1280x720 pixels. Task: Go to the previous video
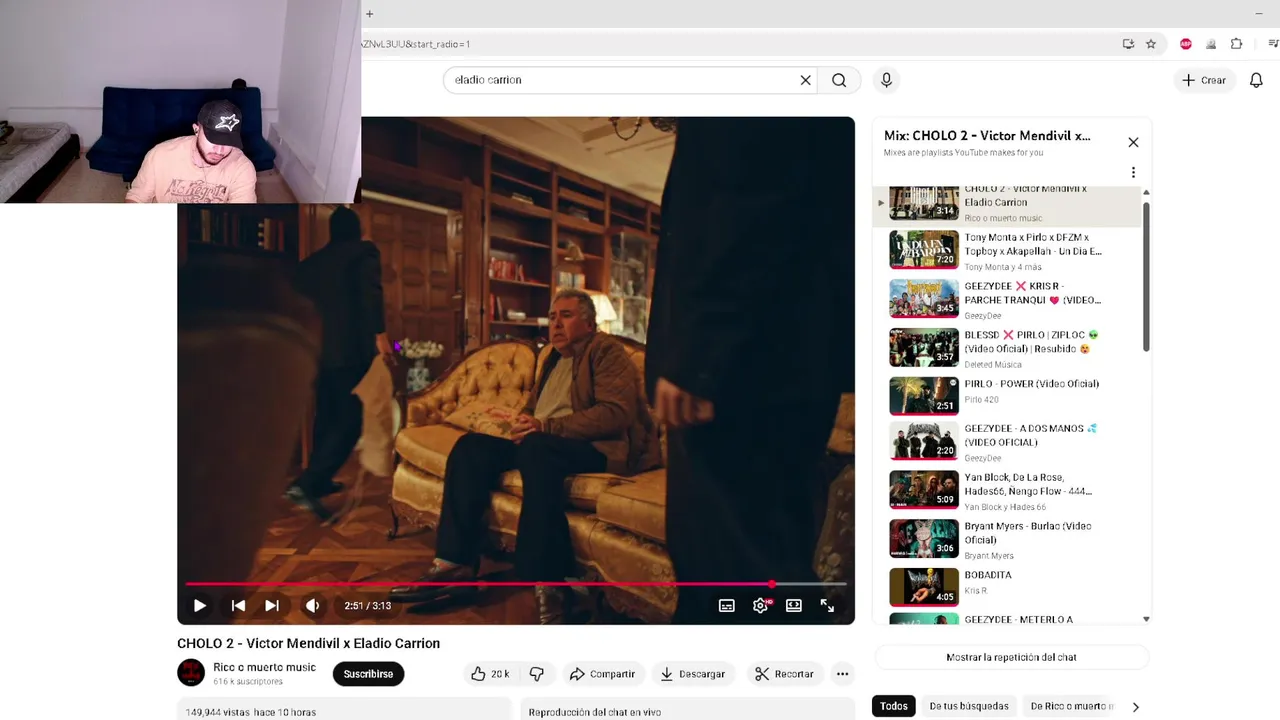[238, 605]
